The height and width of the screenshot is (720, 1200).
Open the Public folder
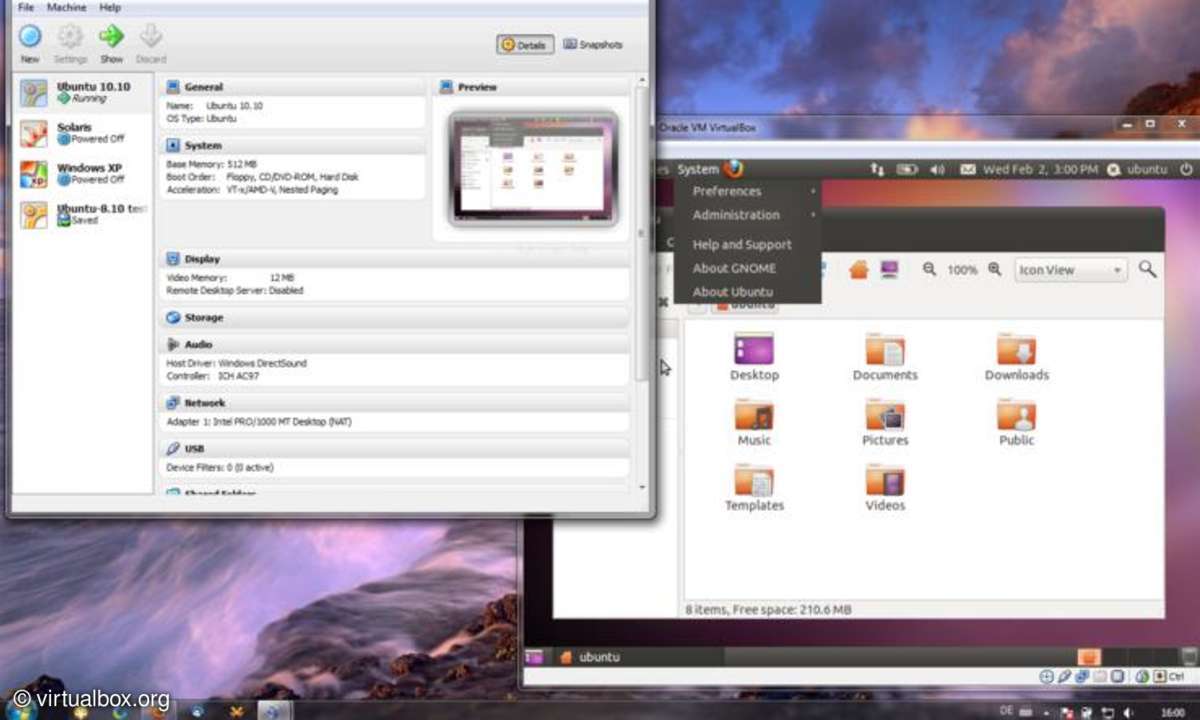1017,423
